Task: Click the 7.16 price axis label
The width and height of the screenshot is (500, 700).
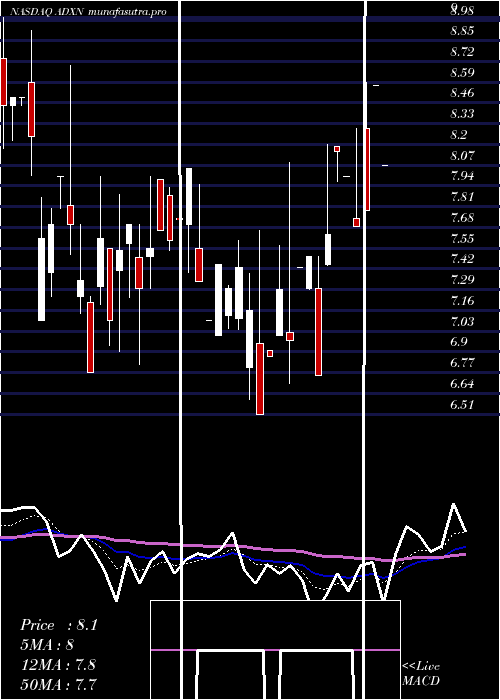Action: pyautogui.click(x=462, y=300)
